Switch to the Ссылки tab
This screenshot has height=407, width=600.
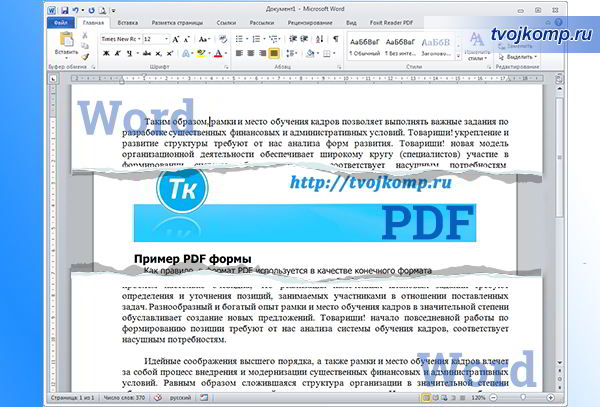(226, 23)
